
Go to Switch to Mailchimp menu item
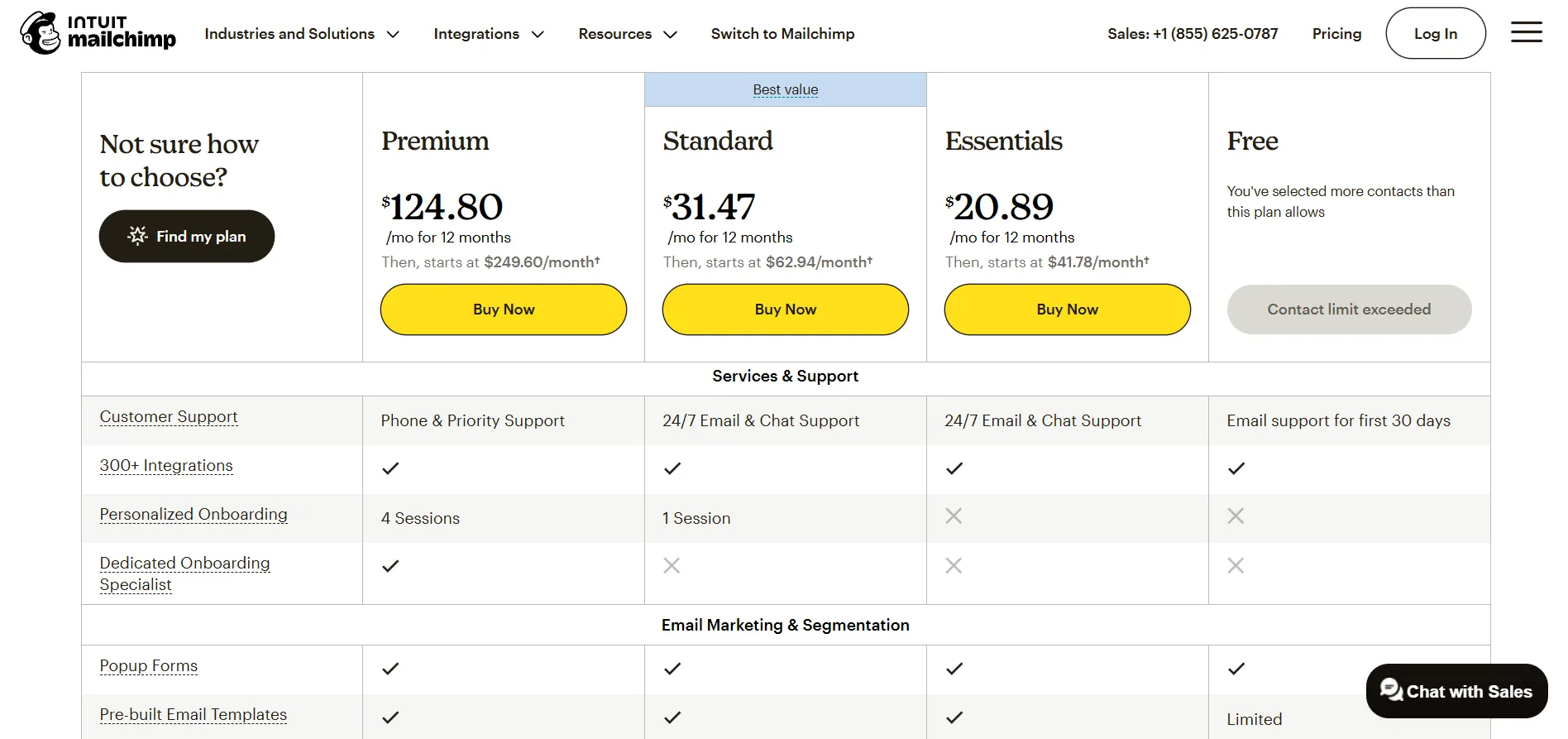[x=782, y=34]
